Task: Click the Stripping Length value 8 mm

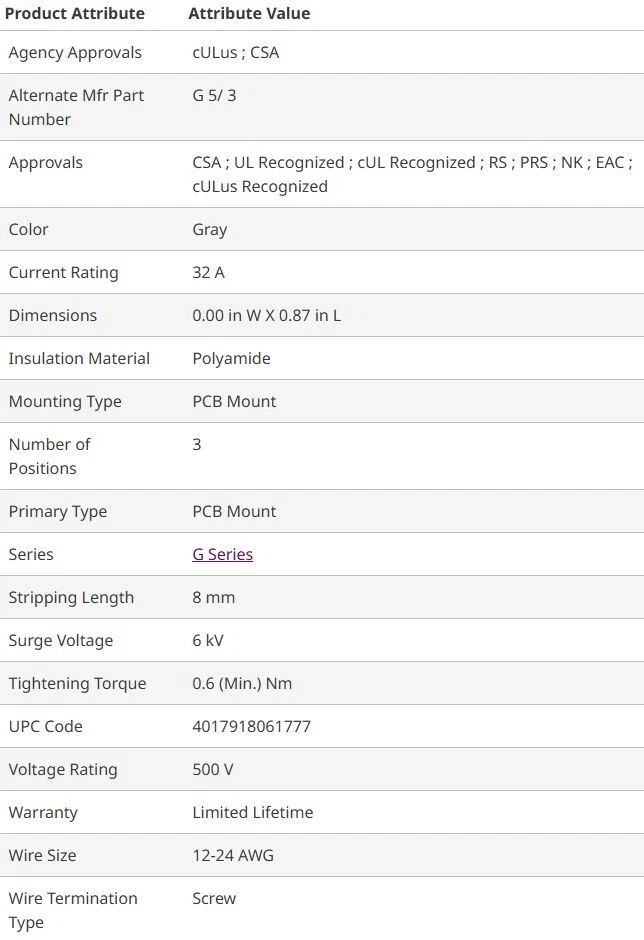Action: click(x=214, y=597)
